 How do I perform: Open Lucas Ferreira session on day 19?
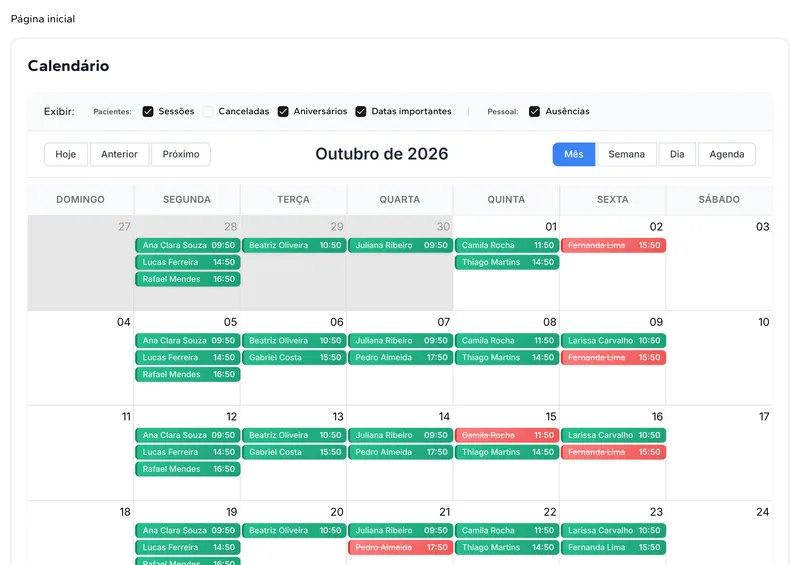(x=188, y=547)
